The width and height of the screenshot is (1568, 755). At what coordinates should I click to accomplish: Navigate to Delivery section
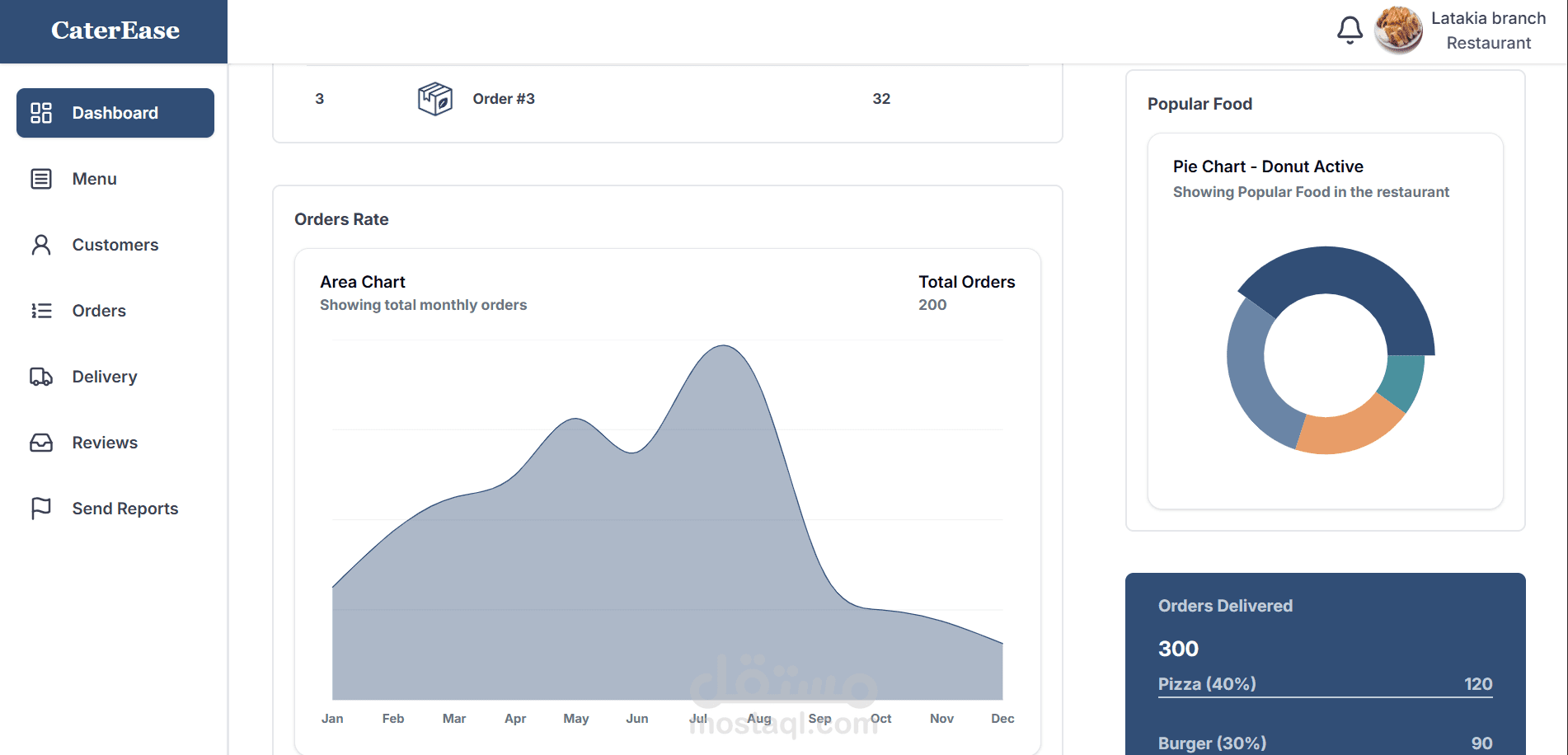[x=104, y=377]
